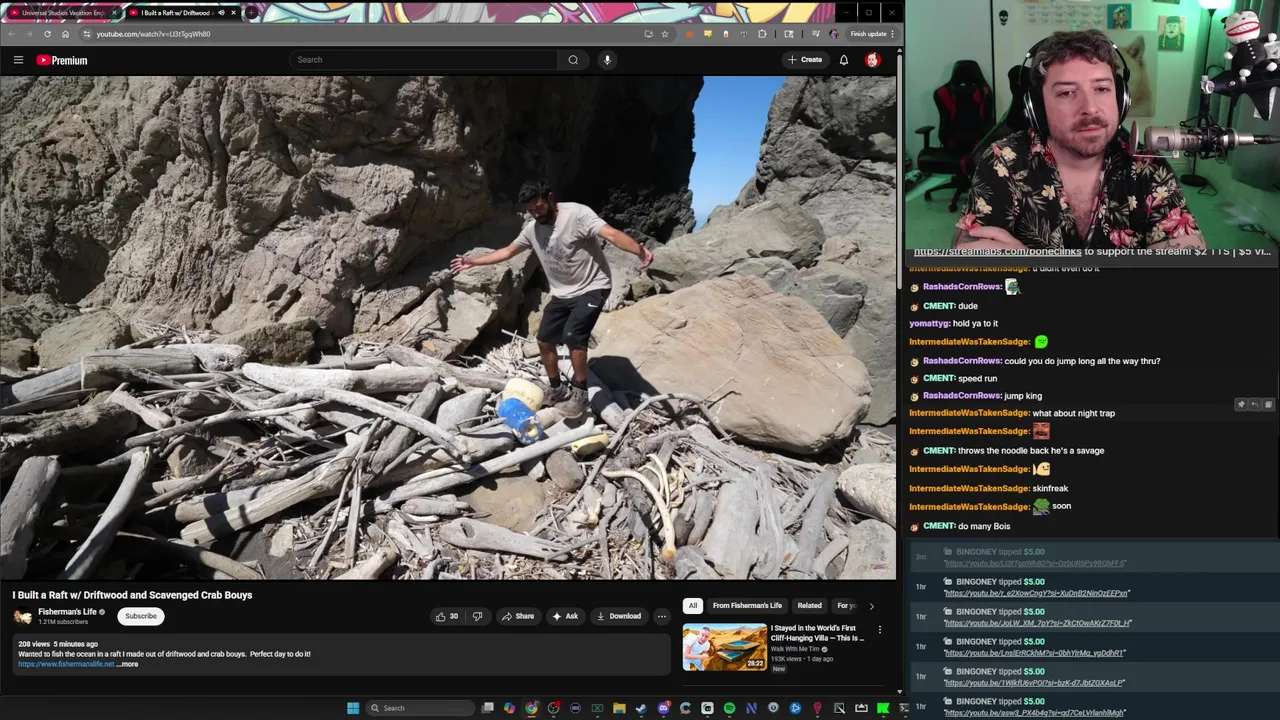Open Steam from the taskbar
The height and width of the screenshot is (720, 1280).
(x=641, y=708)
